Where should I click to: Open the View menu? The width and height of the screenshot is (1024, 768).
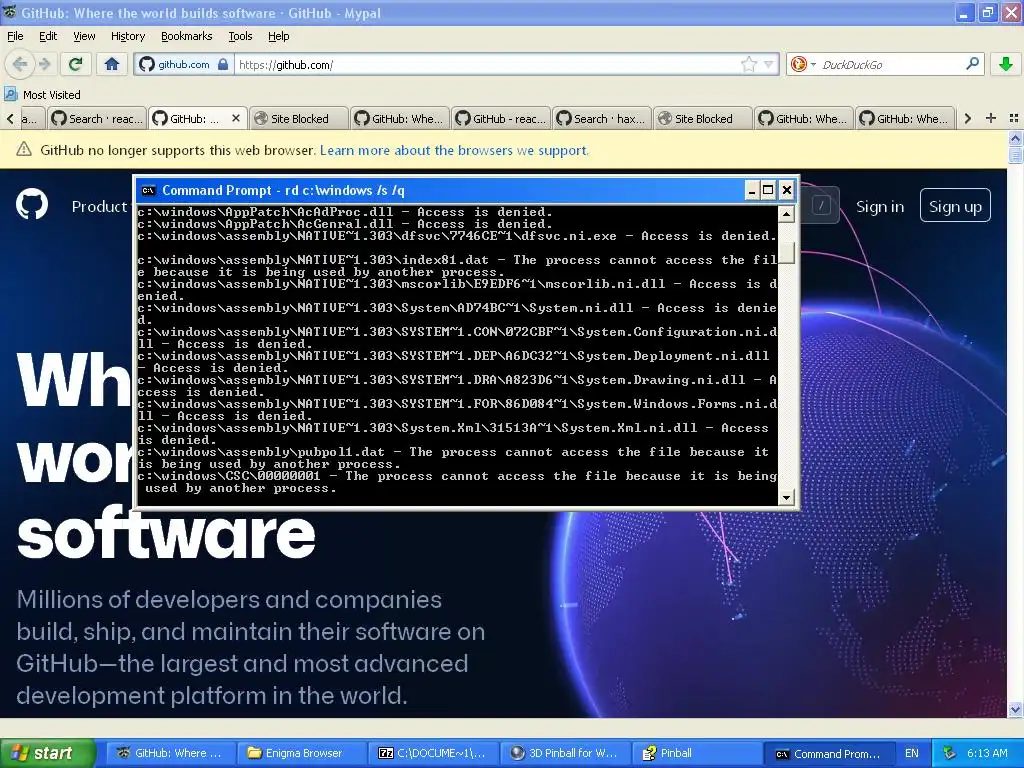pyautogui.click(x=84, y=36)
